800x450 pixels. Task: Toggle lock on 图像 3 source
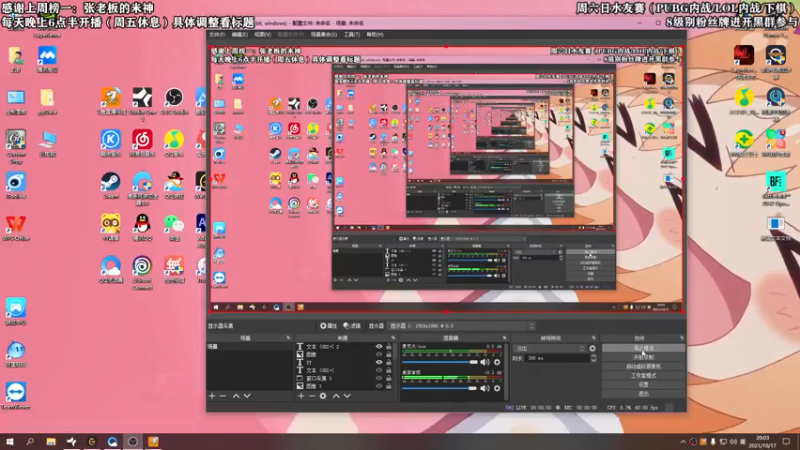click(389, 386)
